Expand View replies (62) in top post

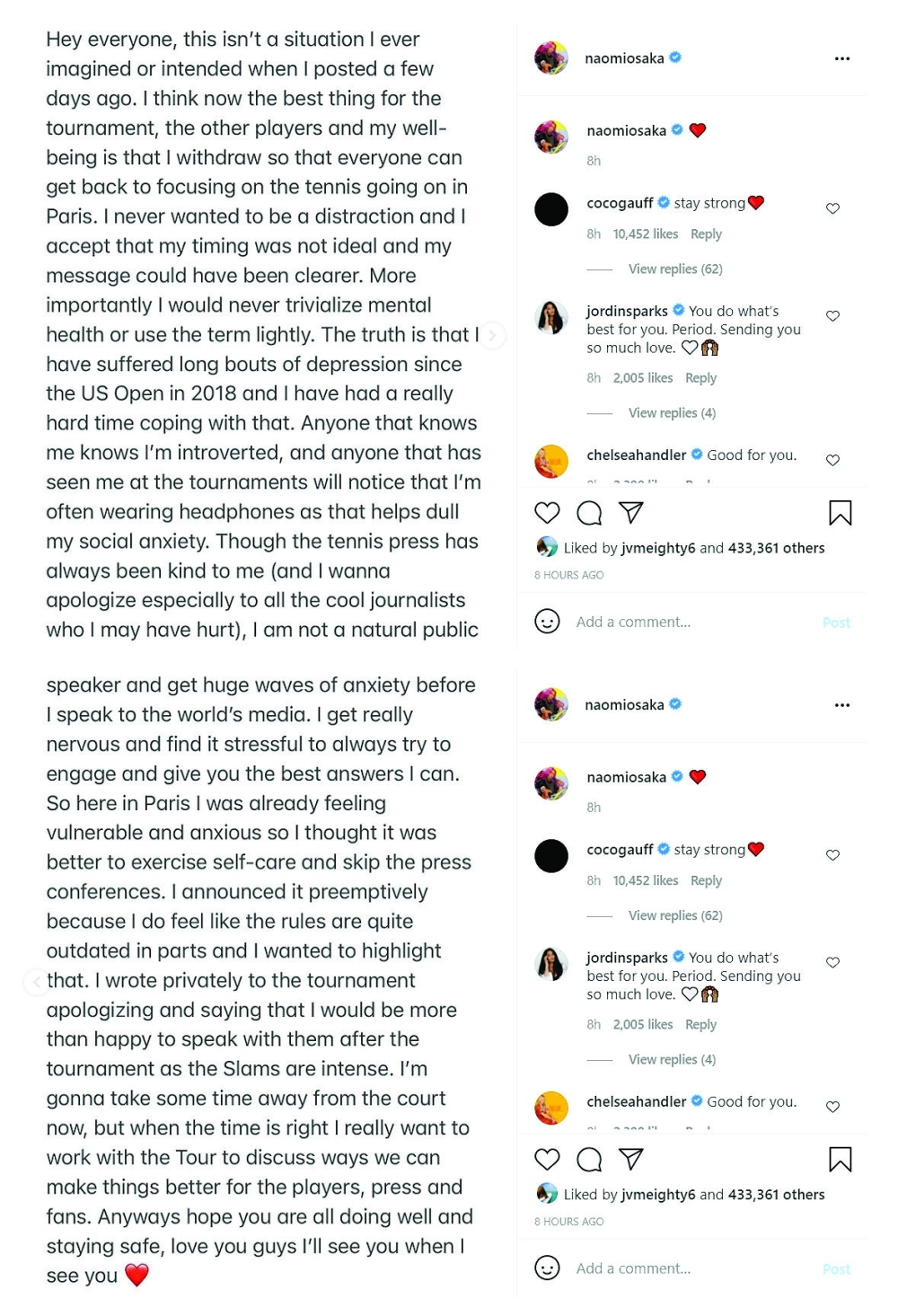[674, 269]
